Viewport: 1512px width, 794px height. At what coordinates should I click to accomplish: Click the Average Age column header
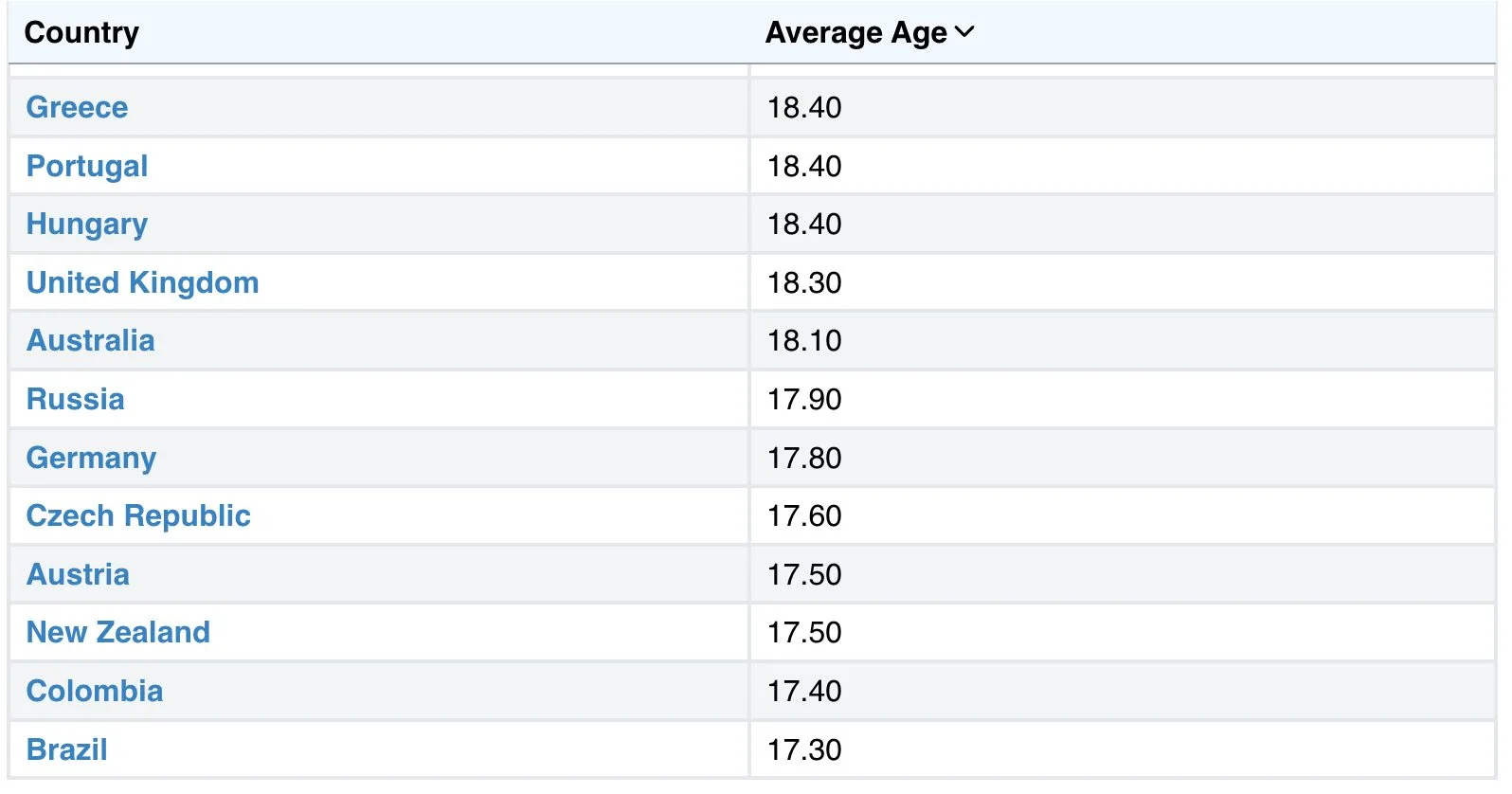[855, 32]
